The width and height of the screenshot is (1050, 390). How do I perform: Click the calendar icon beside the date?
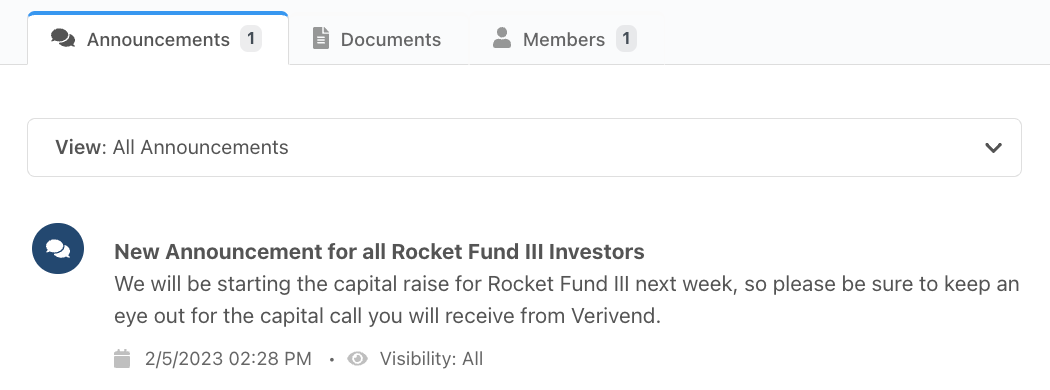coord(122,359)
